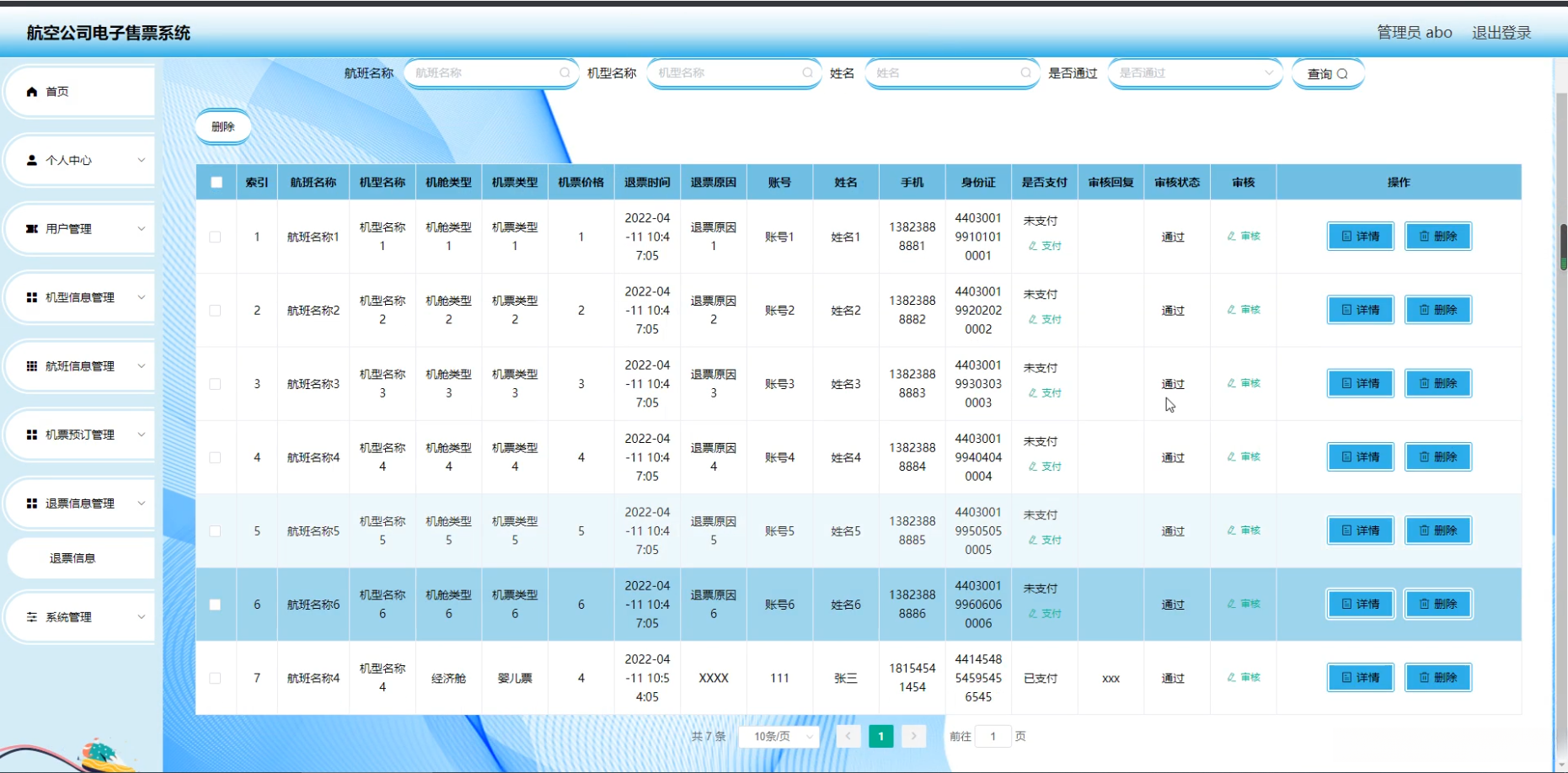Select the checkbox for row 6

click(x=216, y=605)
